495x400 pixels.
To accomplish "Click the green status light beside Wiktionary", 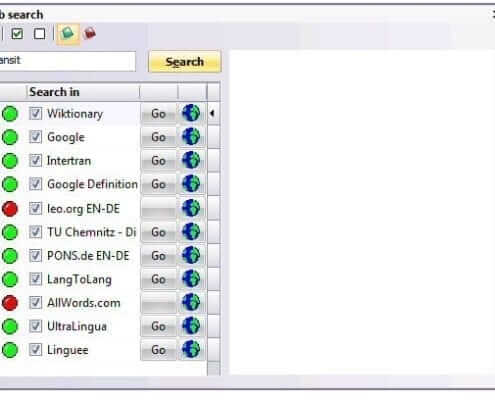I will (10, 114).
